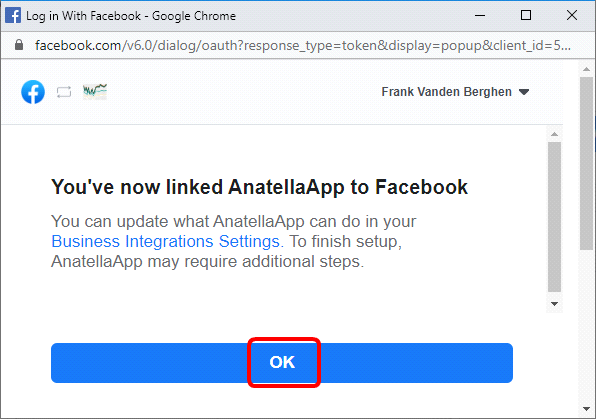Click the inner dialog scrollbar thumb
The image size is (596, 419).
coord(554,217)
